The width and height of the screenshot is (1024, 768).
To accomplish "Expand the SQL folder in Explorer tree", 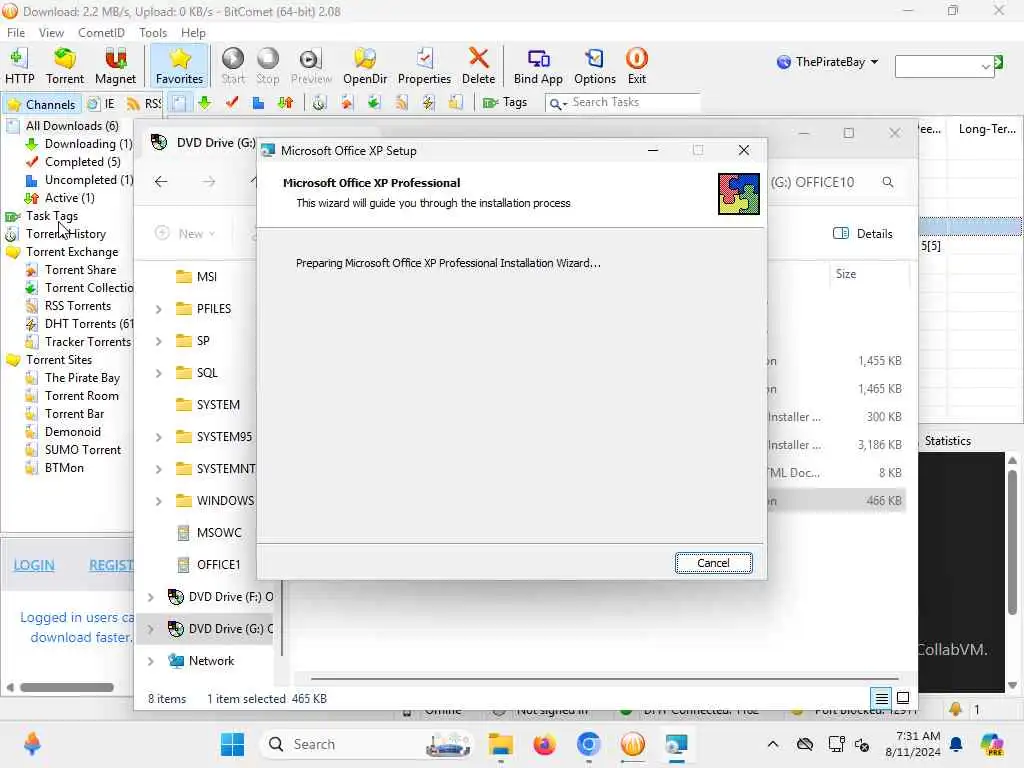I will click(159, 373).
